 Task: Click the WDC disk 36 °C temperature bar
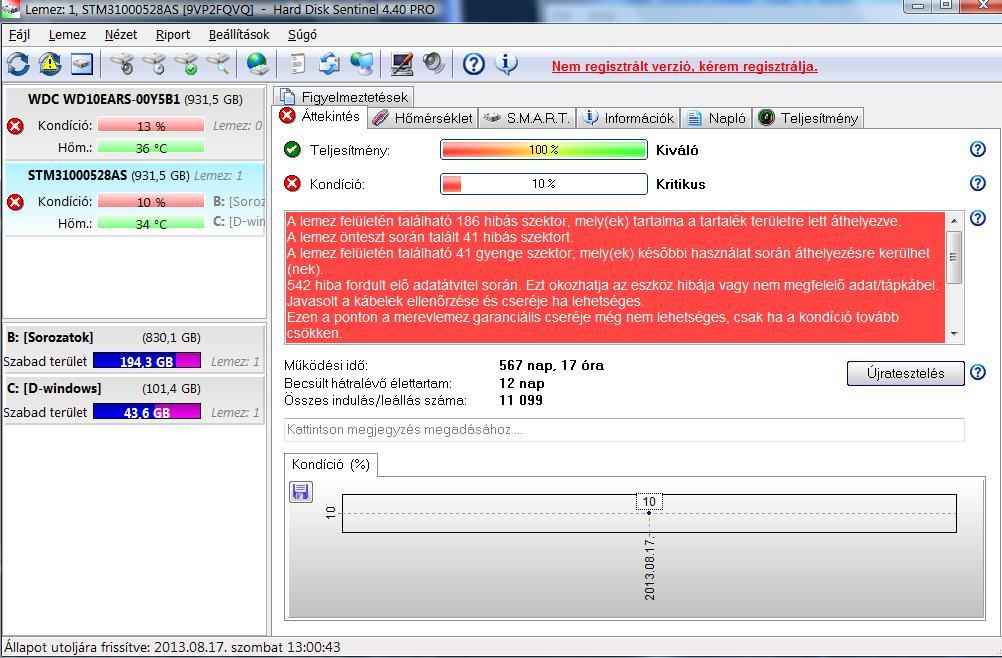tap(151, 148)
